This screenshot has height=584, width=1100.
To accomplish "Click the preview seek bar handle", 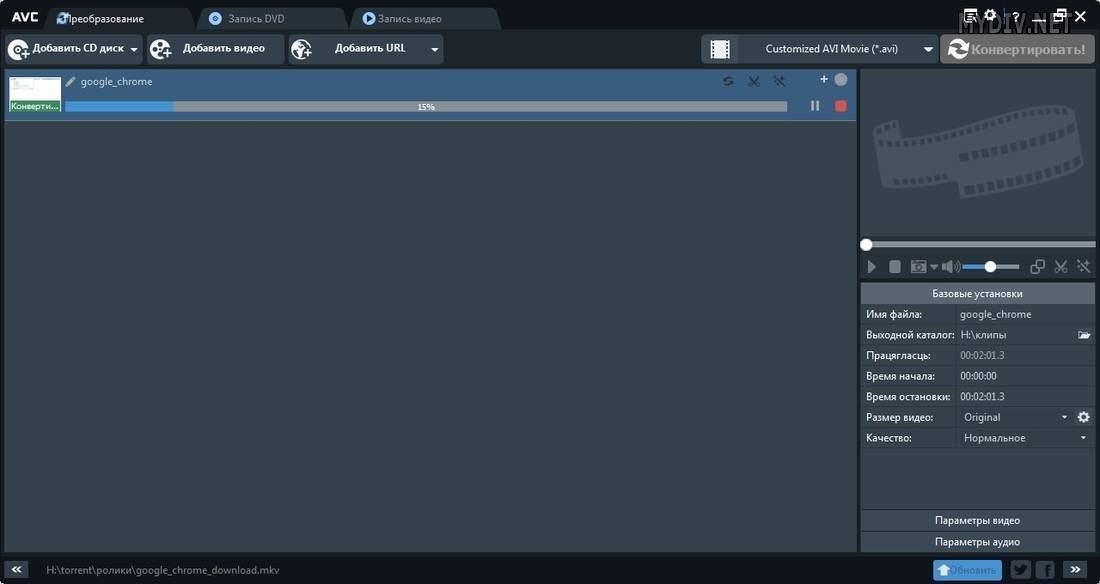I will point(866,244).
